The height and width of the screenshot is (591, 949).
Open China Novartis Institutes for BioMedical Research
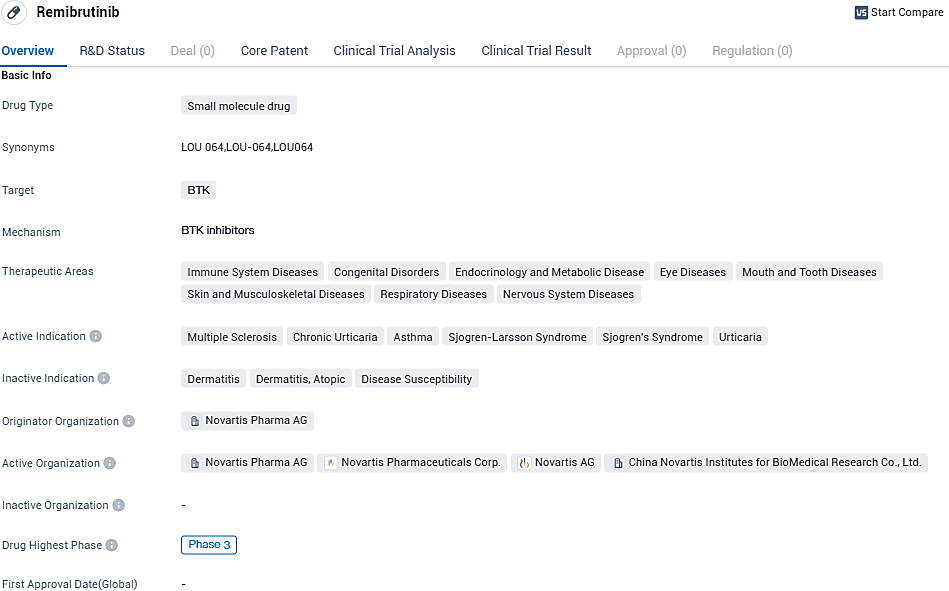(x=774, y=463)
